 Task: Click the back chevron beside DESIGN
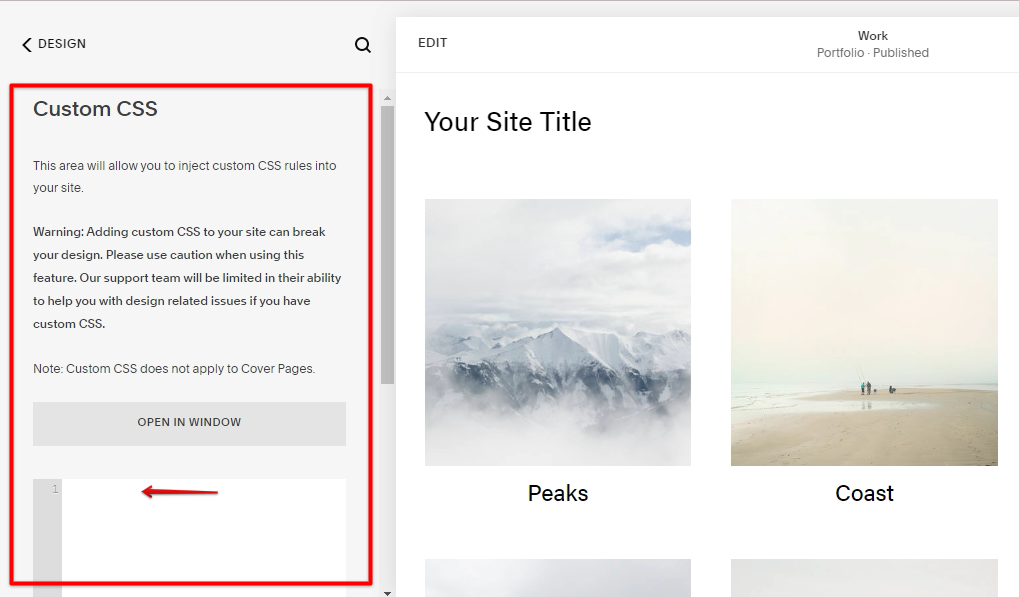click(27, 44)
